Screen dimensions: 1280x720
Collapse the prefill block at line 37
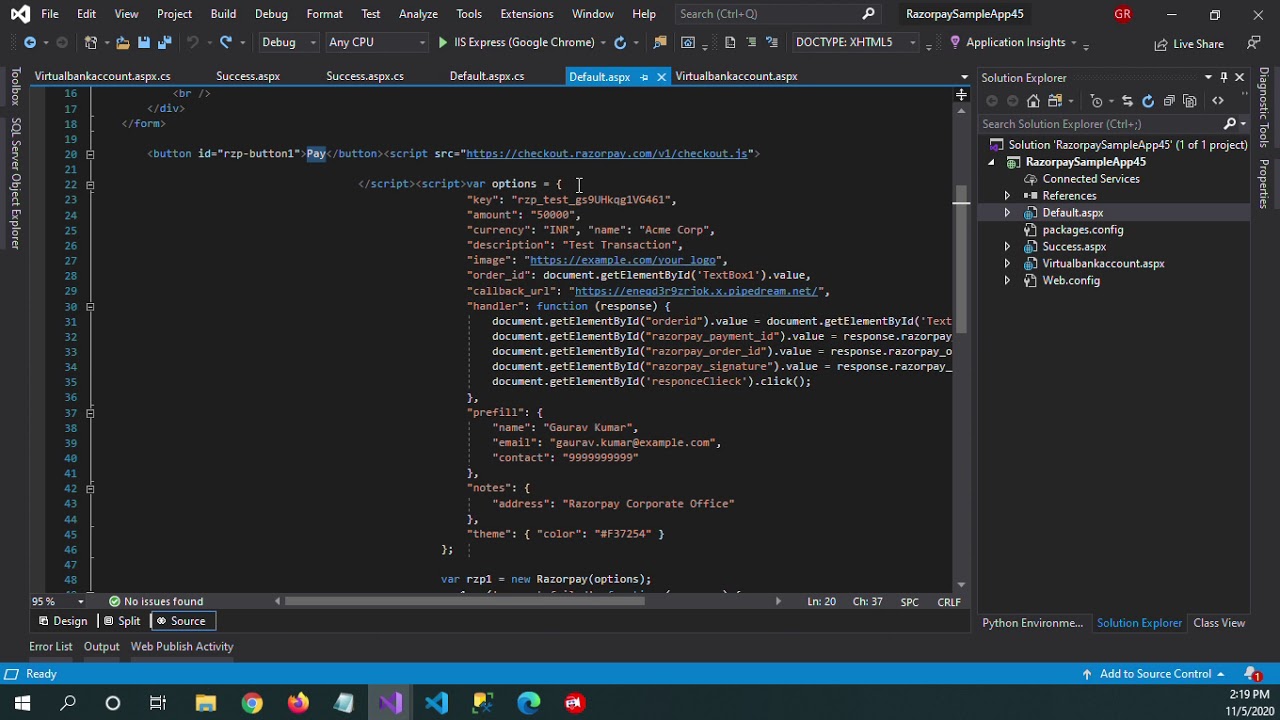pos(89,412)
